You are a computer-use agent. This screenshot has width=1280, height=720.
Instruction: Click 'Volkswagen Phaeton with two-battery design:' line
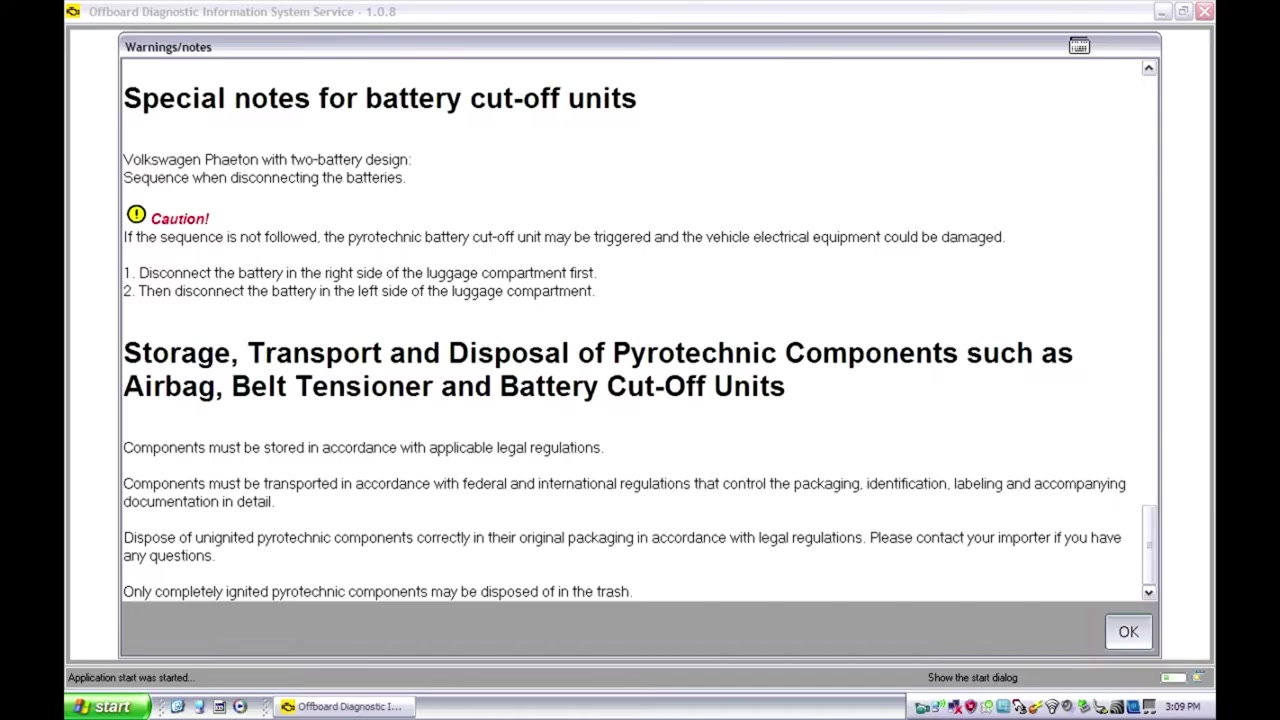point(267,159)
